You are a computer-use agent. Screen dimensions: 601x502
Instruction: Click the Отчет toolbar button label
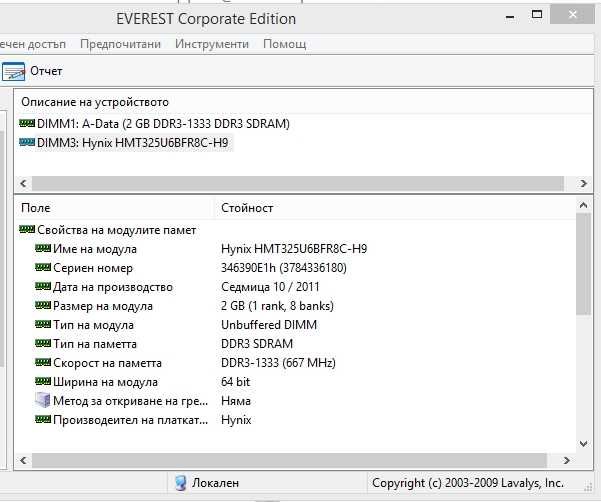coord(46,71)
